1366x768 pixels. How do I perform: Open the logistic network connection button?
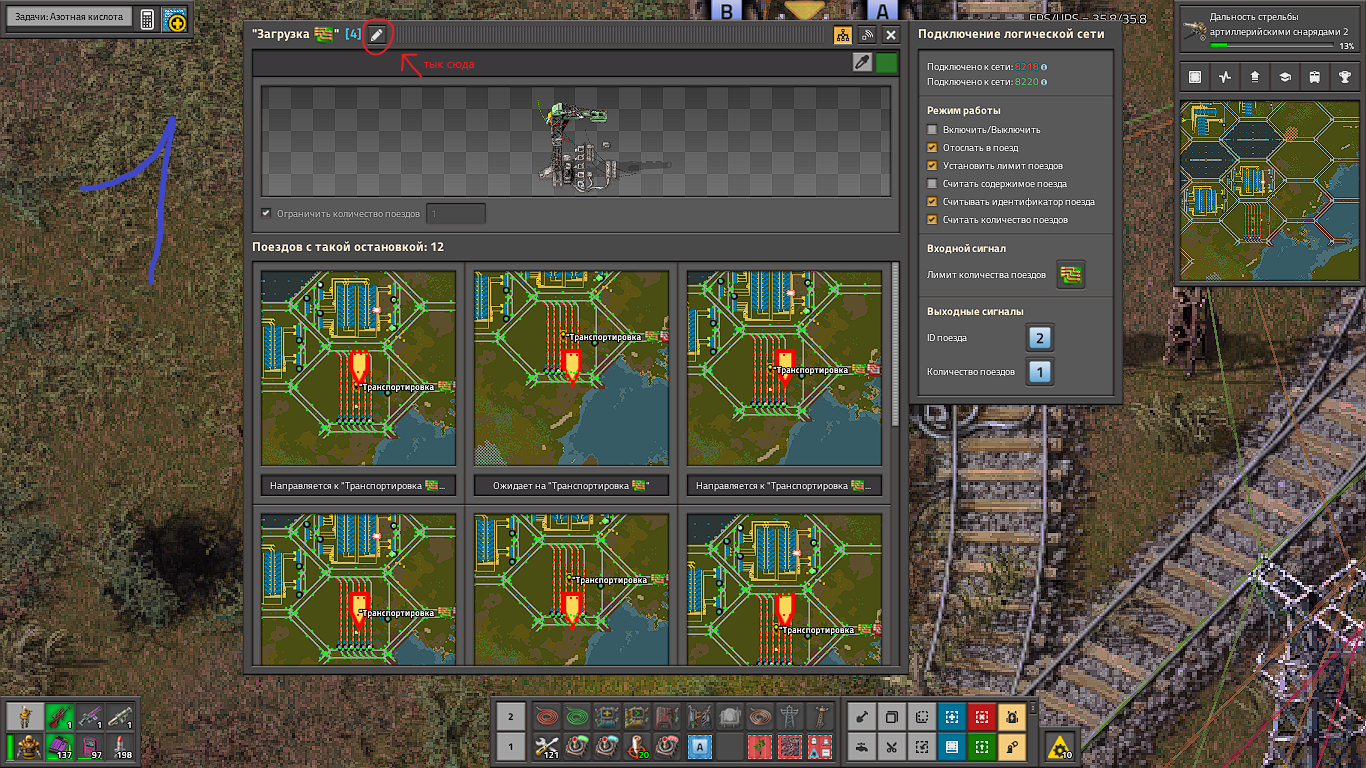[867, 35]
